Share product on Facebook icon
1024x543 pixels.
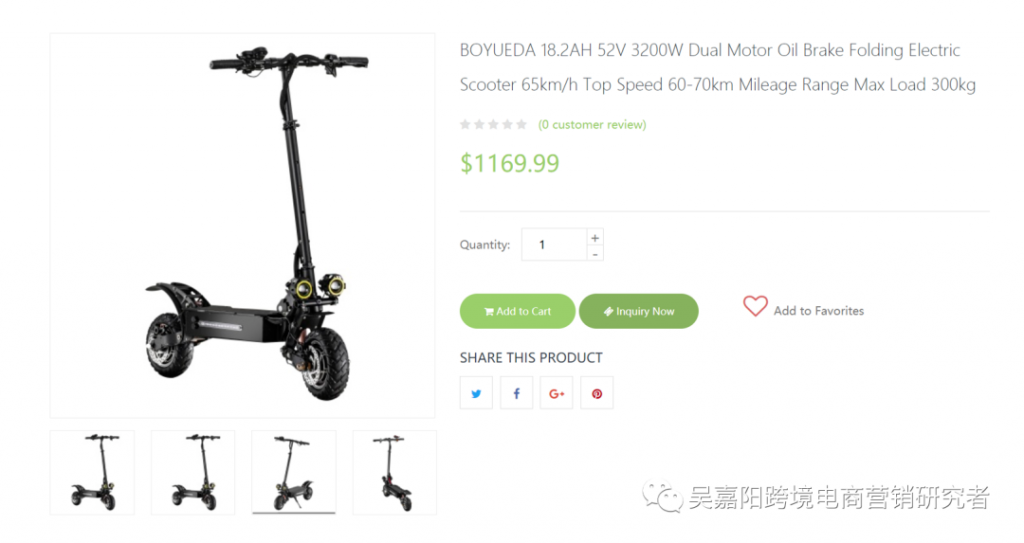pyautogui.click(x=517, y=393)
